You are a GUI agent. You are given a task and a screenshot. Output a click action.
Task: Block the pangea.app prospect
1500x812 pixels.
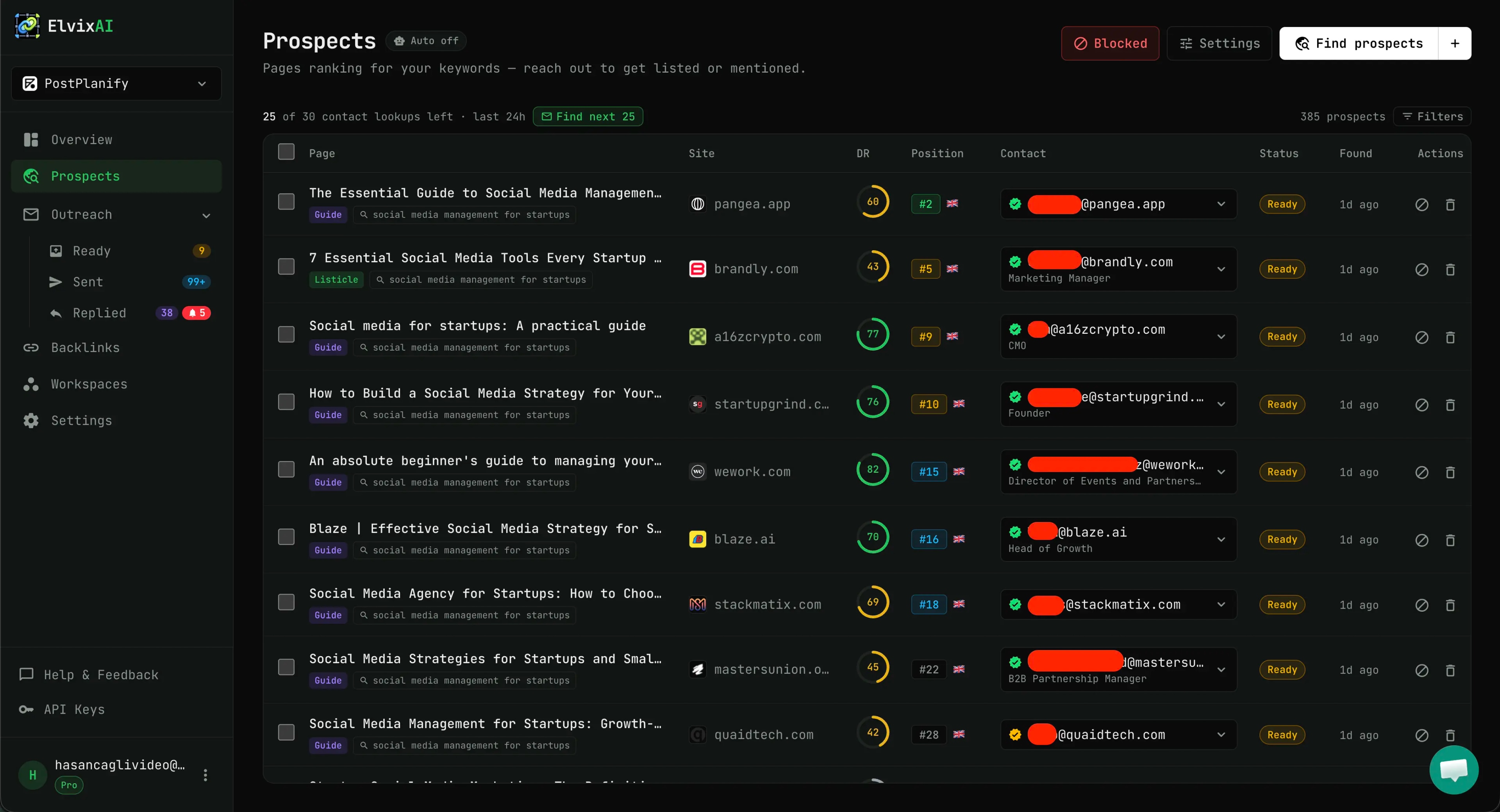[x=1421, y=204]
